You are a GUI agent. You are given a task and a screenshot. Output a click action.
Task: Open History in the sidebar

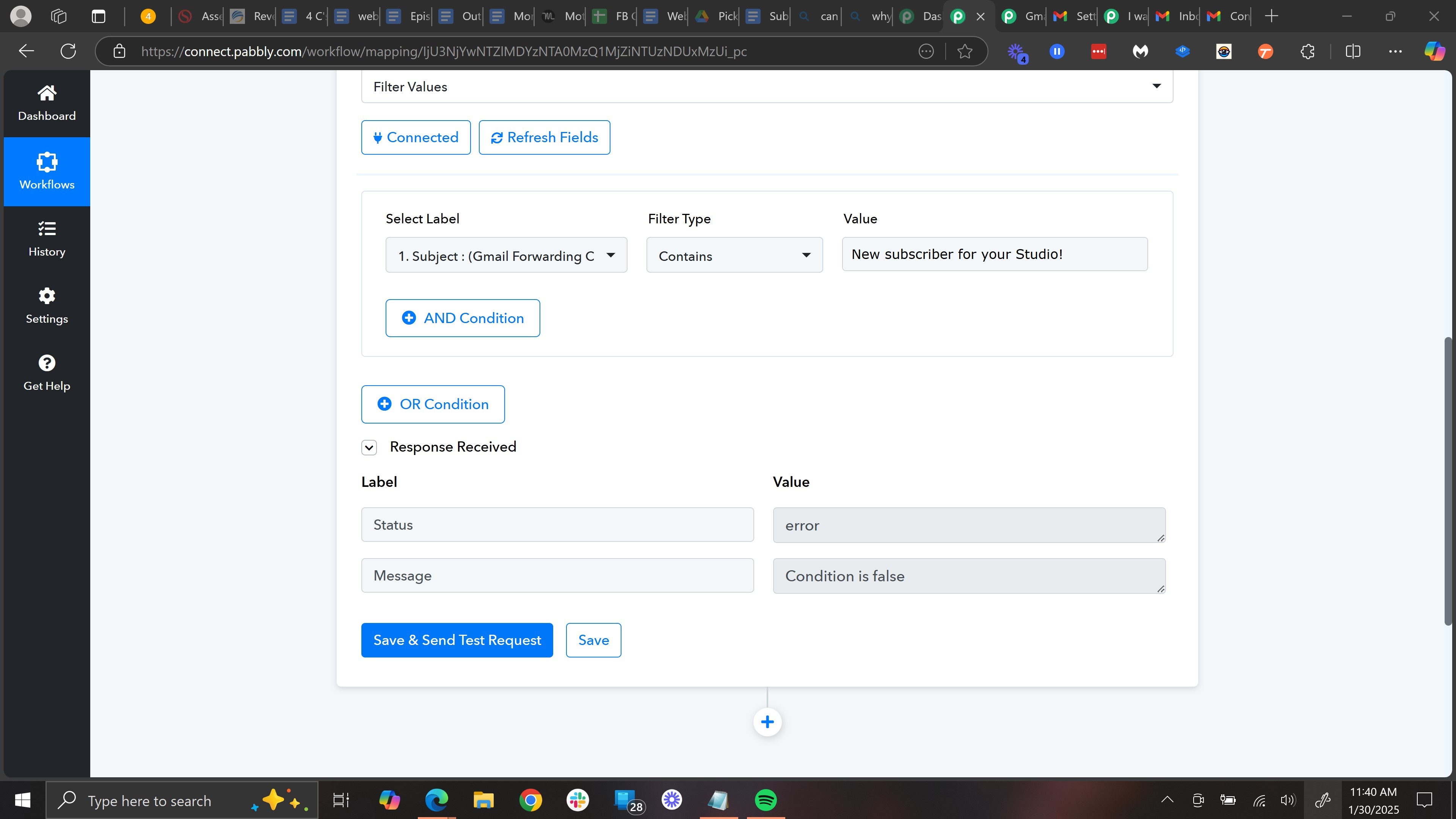click(x=47, y=239)
